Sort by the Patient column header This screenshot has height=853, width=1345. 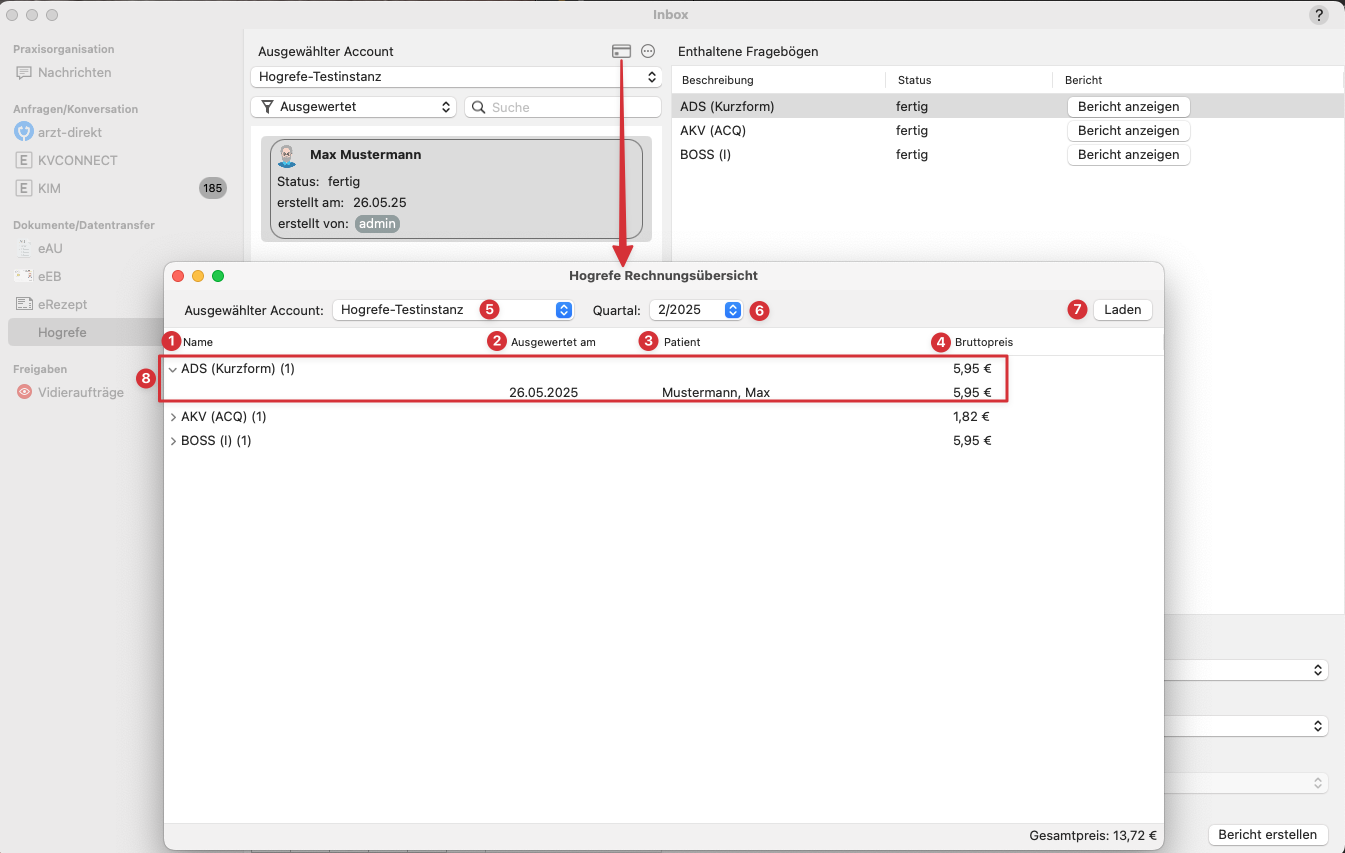tap(682, 342)
